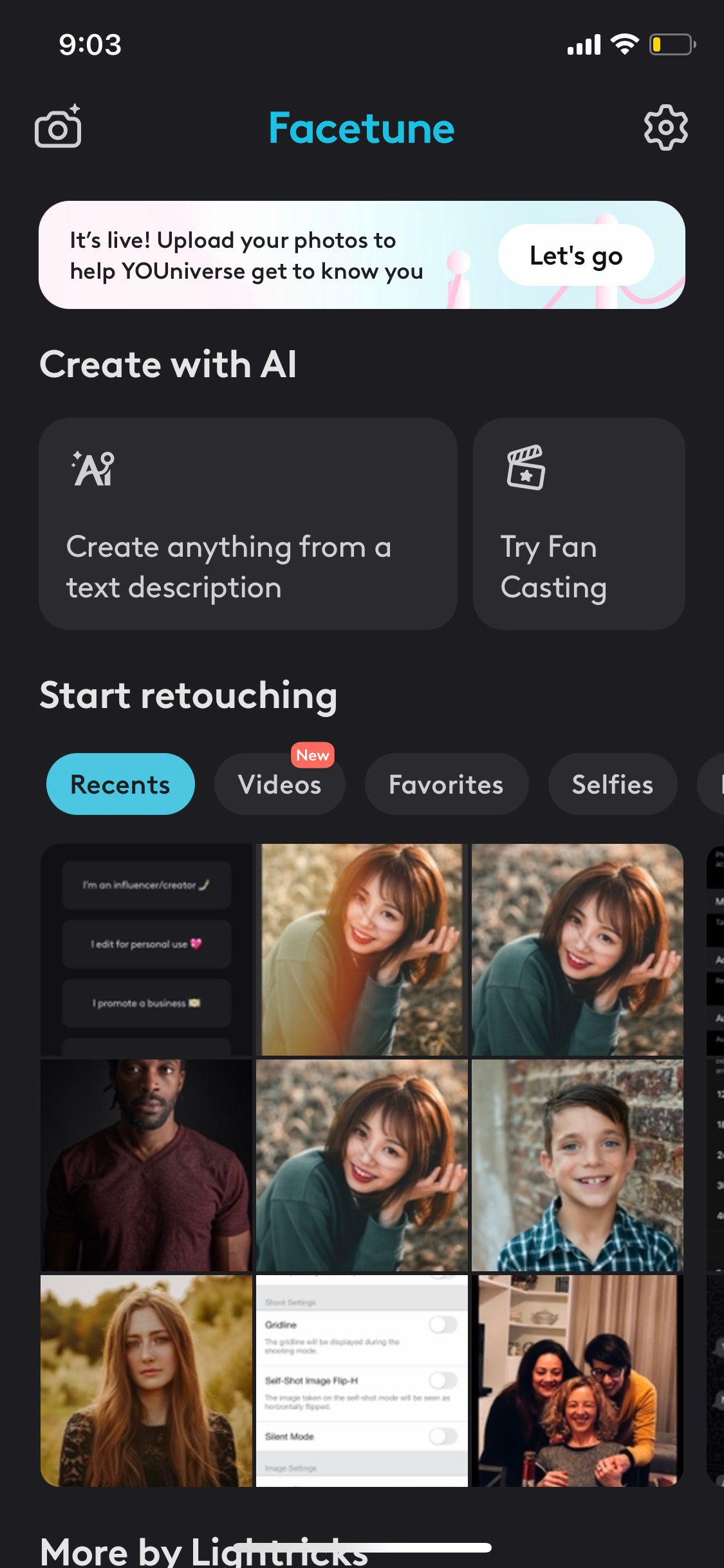Image resolution: width=724 pixels, height=1568 pixels.
Task: Tap the AI text-to-image icon
Action: coord(93,468)
